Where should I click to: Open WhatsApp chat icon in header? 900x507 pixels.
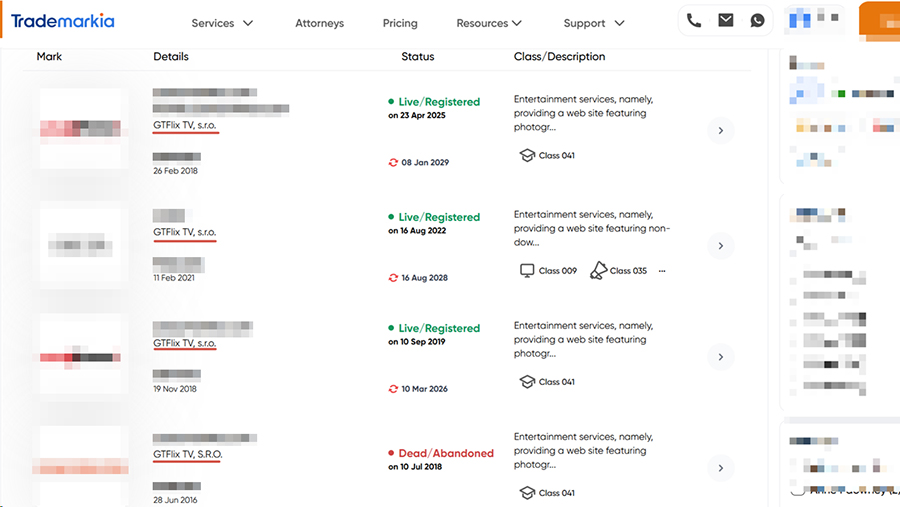tap(757, 21)
